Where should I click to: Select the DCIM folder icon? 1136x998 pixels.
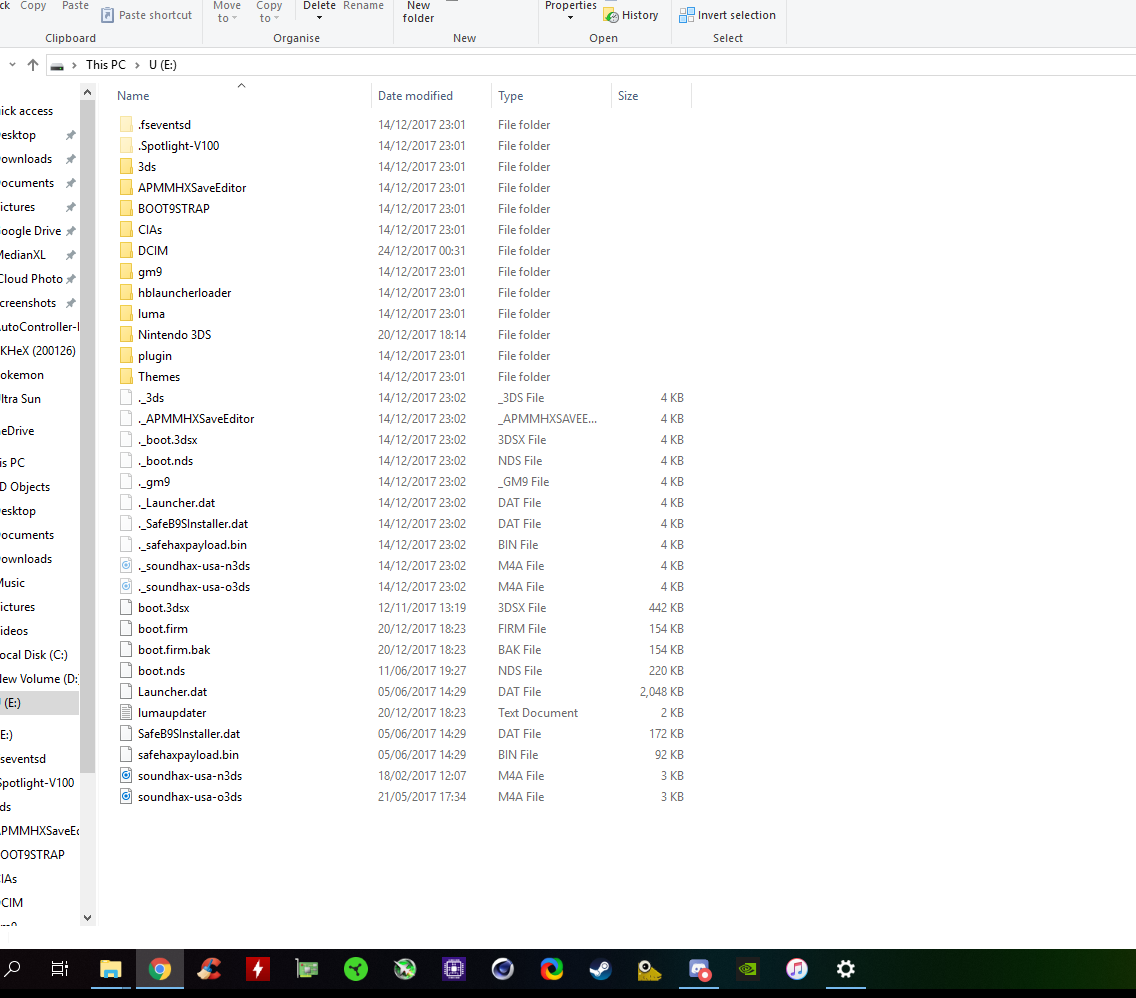coord(126,251)
